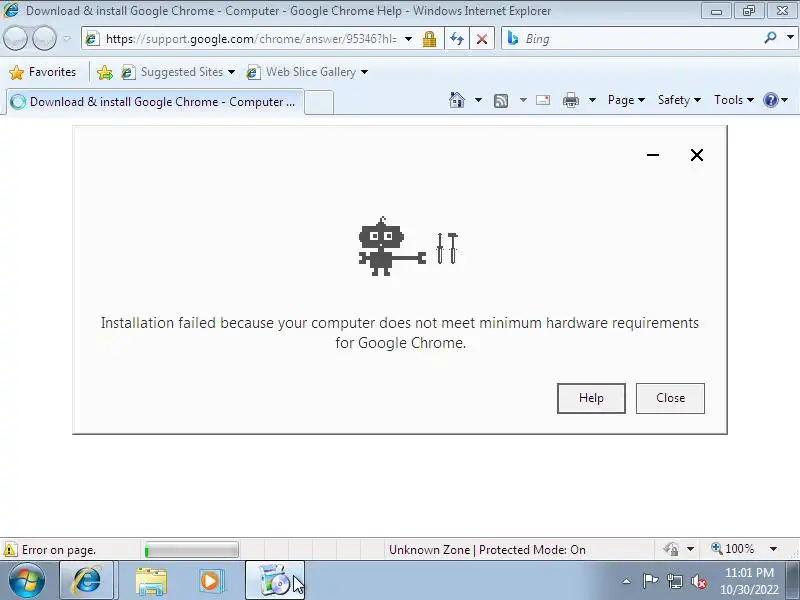Click the Close button in installer dialog
The height and width of the screenshot is (600, 800).
[670, 398]
